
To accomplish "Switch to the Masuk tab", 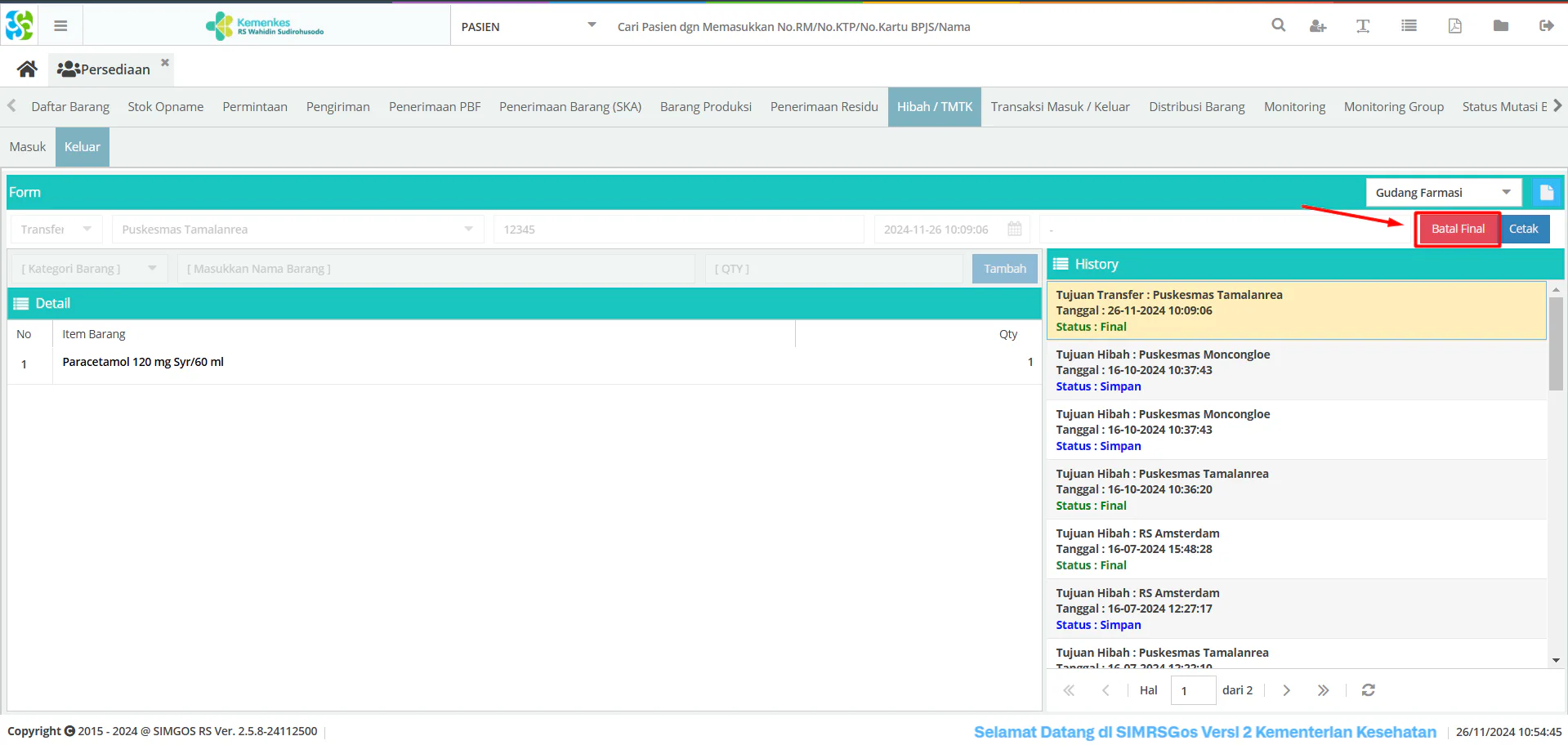I will point(28,147).
